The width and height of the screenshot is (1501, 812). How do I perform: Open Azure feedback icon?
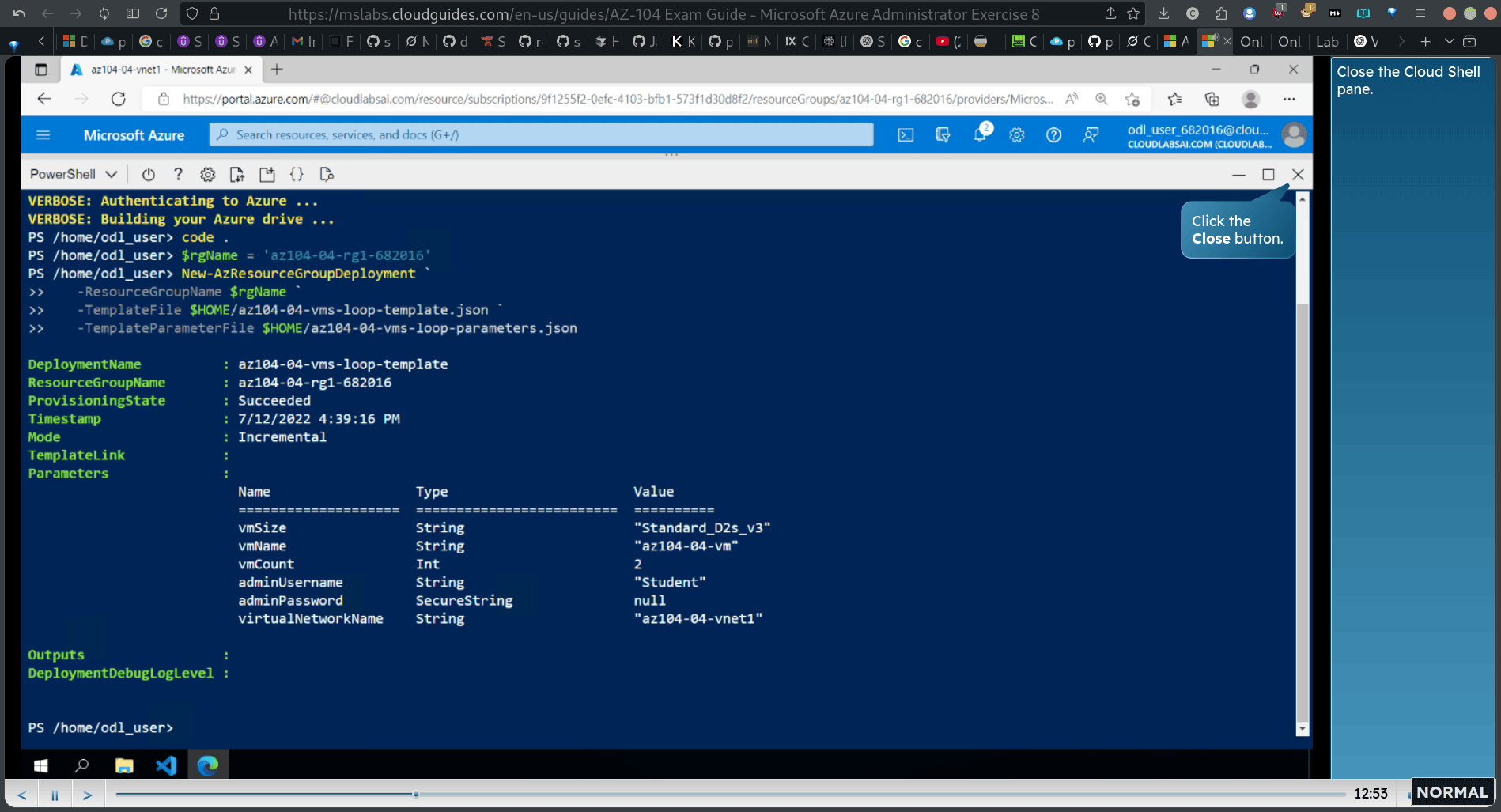click(1091, 135)
